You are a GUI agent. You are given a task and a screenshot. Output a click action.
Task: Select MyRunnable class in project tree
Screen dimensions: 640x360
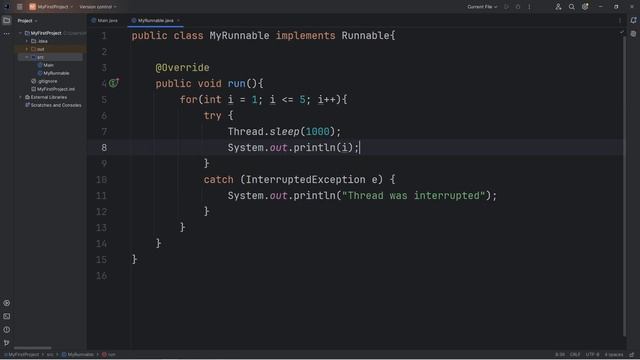53,73
